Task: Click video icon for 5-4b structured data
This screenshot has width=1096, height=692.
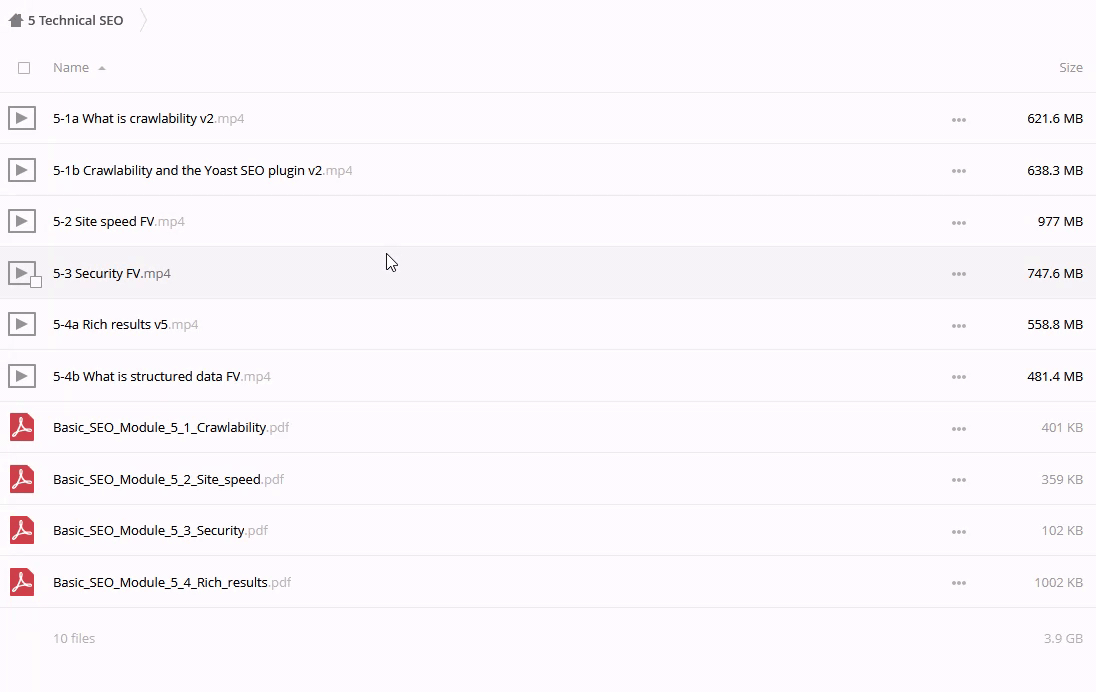Action: pos(21,376)
